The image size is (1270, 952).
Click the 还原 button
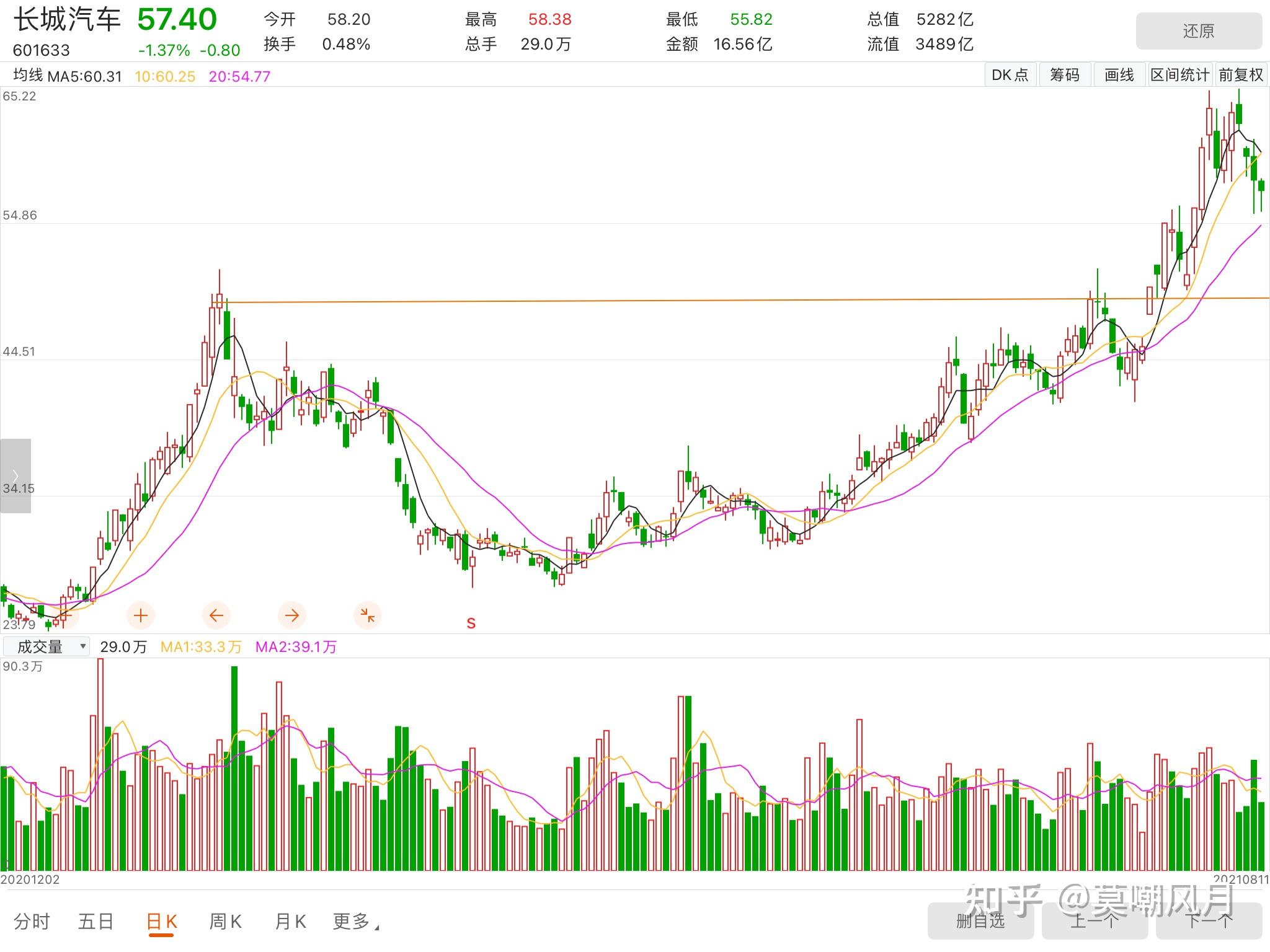(1199, 31)
